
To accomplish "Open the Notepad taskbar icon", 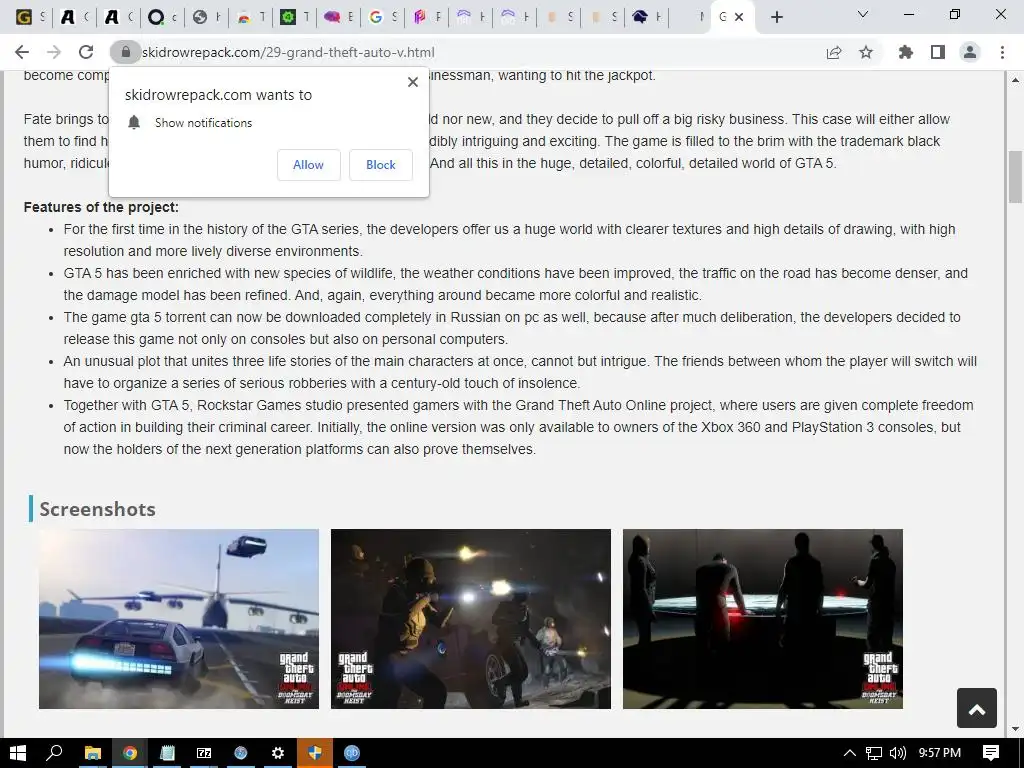I will pos(167,753).
